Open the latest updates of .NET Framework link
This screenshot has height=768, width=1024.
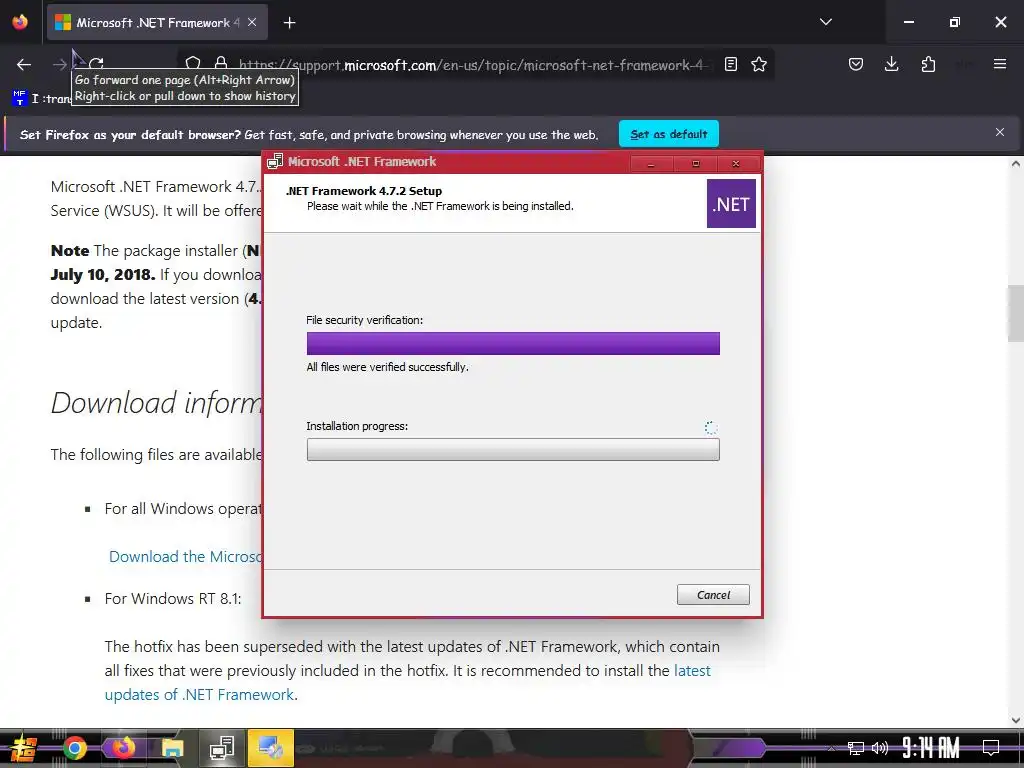click(408, 682)
